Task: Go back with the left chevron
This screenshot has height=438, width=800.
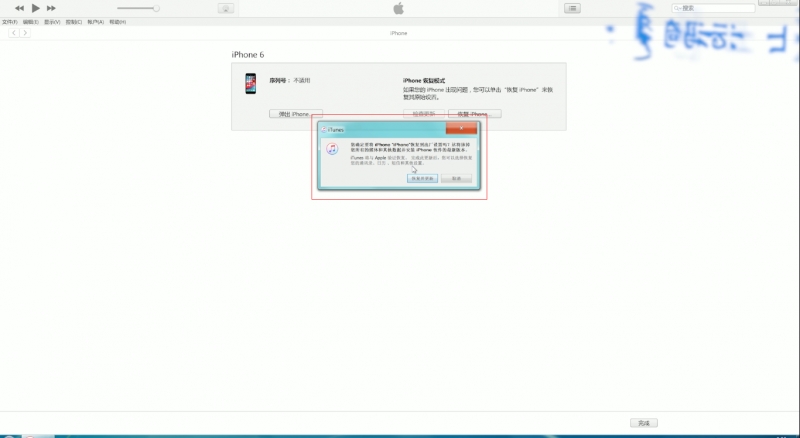Action: [14, 33]
